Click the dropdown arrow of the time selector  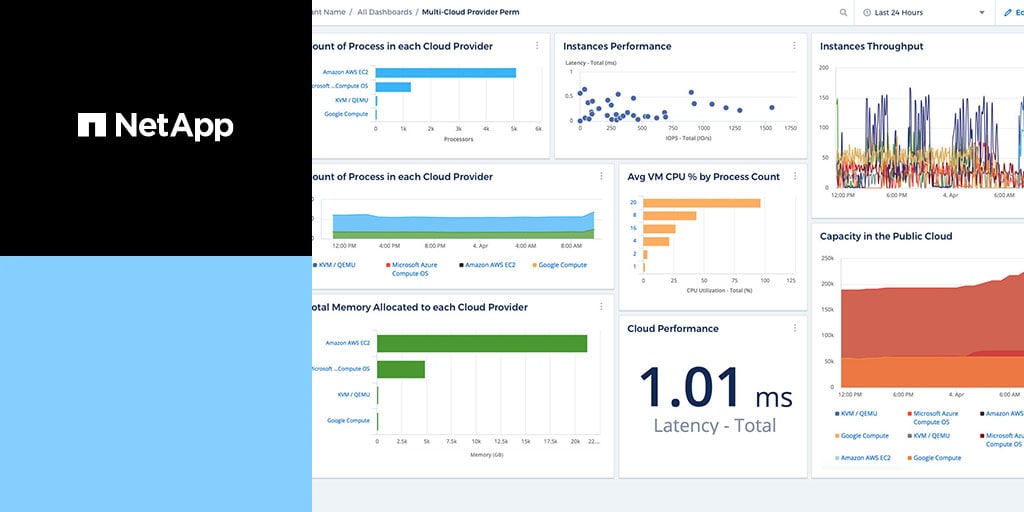coord(981,13)
